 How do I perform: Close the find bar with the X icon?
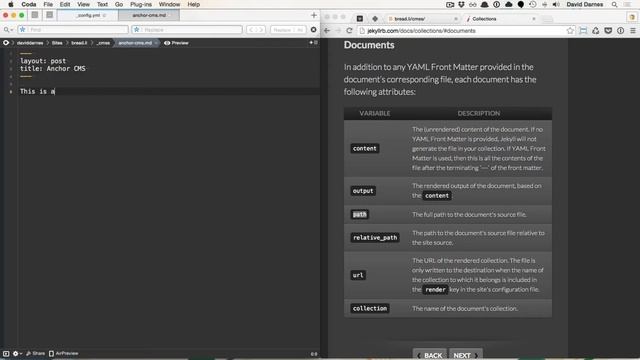pos(313,30)
